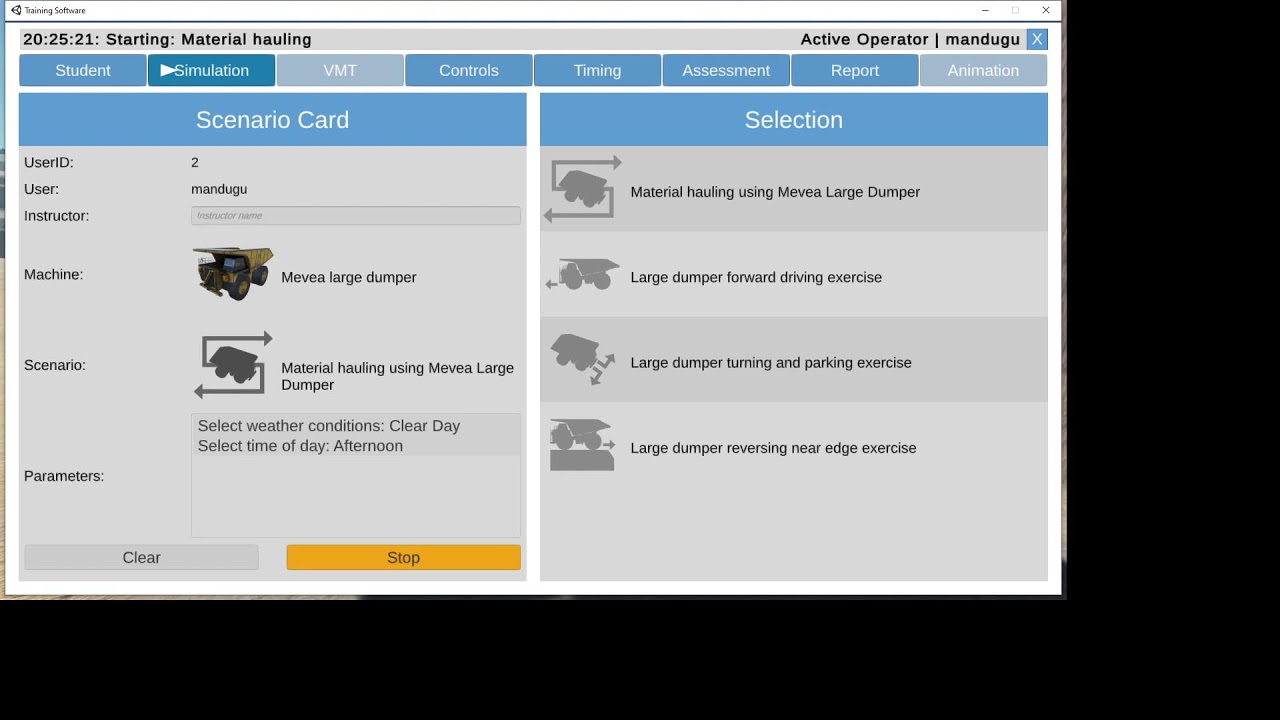Open the Timing tab

tap(598, 70)
